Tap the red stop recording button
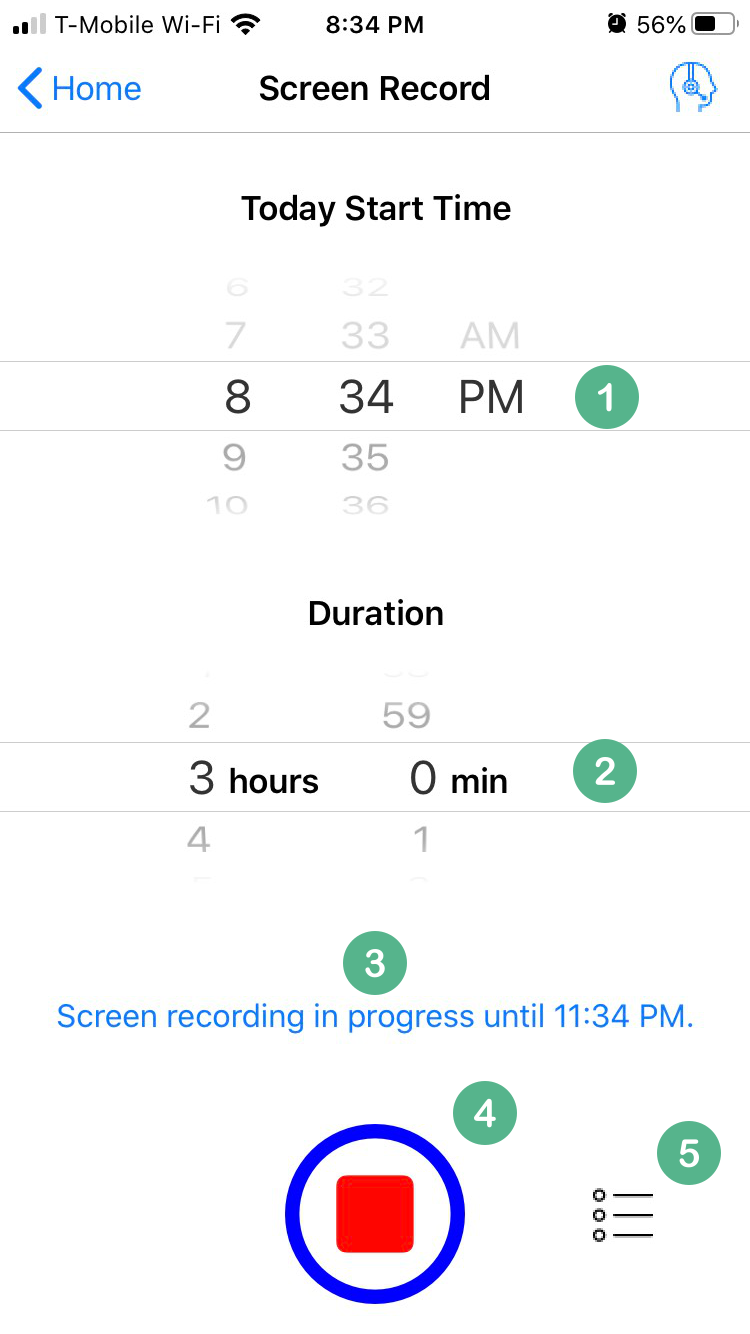 [x=375, y=1213]
